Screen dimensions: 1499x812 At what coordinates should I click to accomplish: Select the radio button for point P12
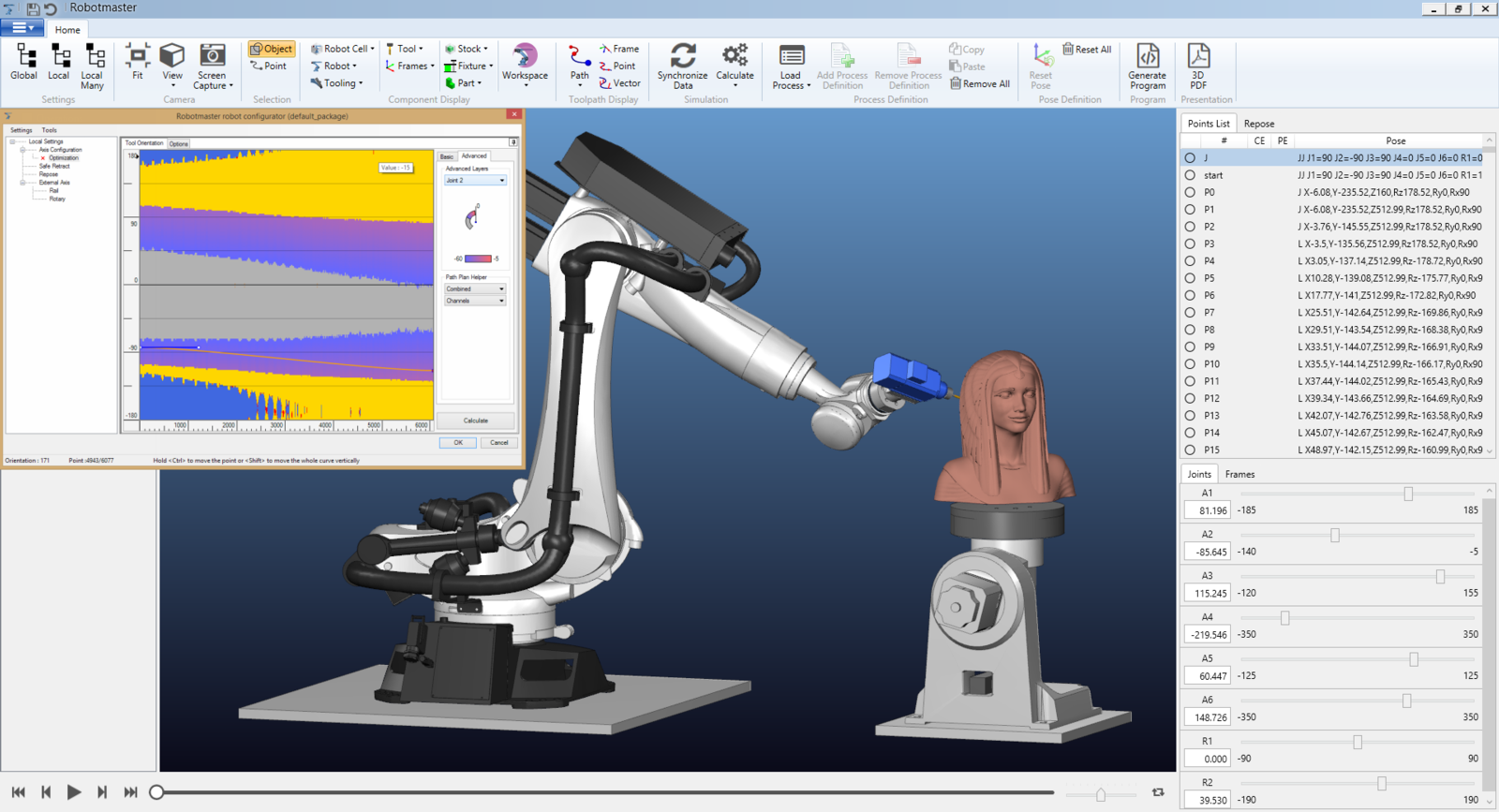[1190, 398]
